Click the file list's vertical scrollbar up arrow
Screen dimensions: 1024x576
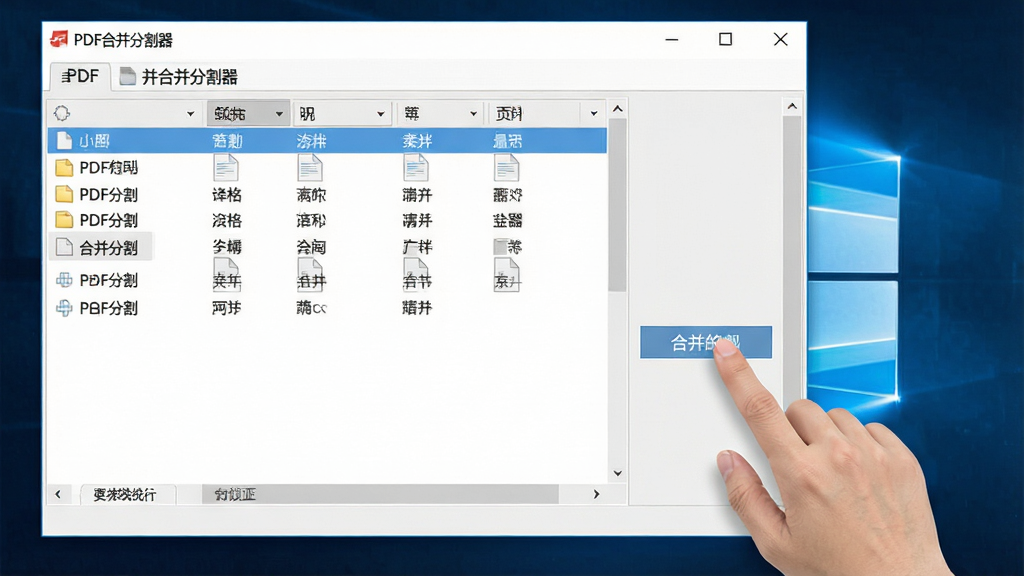point(618,109)
